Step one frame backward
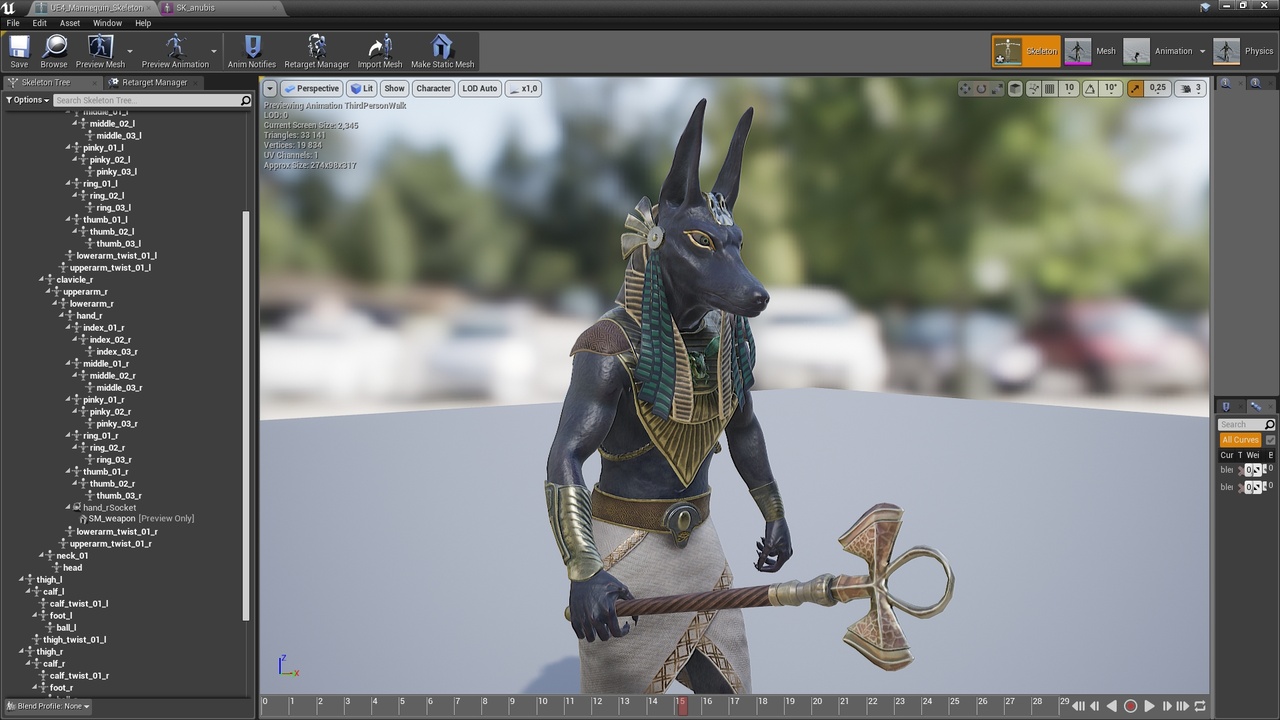1280x720 pixels. [1094, 706]
